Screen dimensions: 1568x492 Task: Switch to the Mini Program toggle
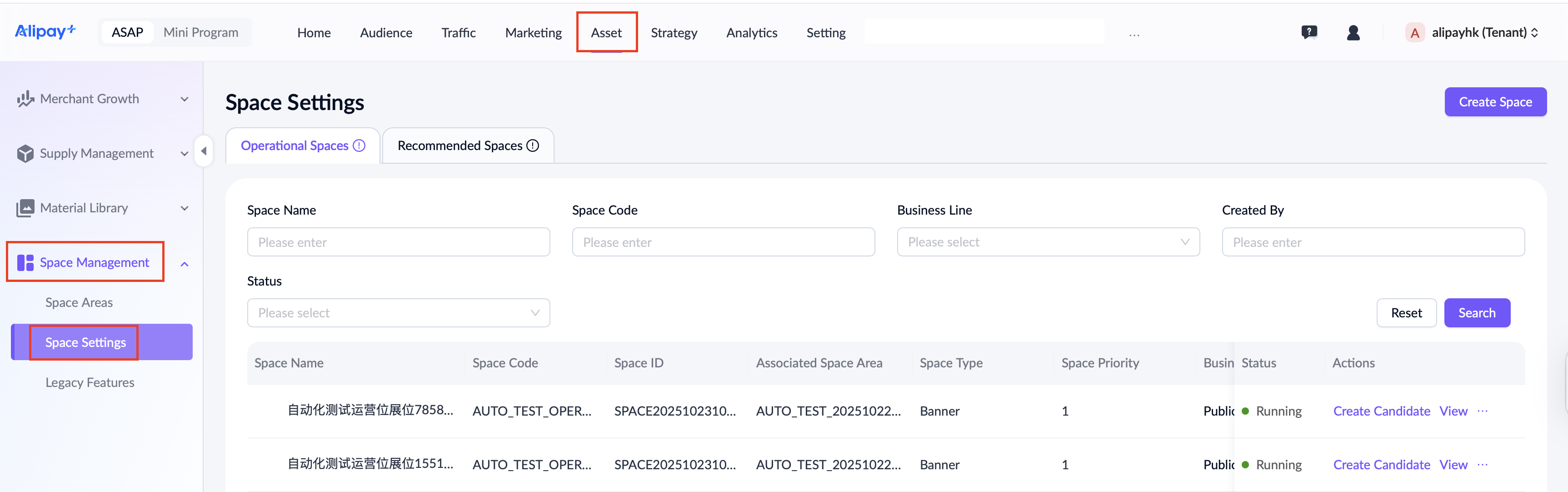click(x=200, y=32)
